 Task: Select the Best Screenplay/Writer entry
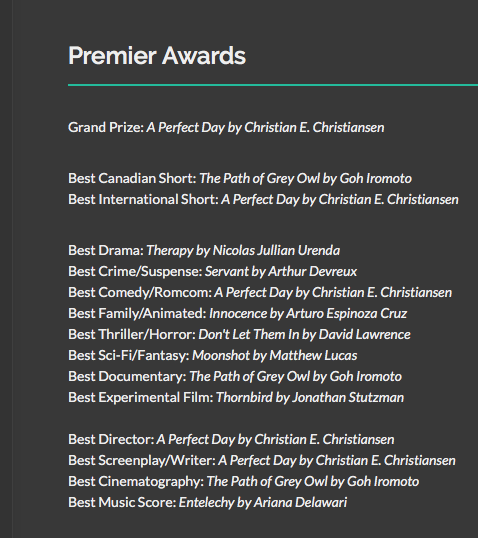click(x=262, y=460)
